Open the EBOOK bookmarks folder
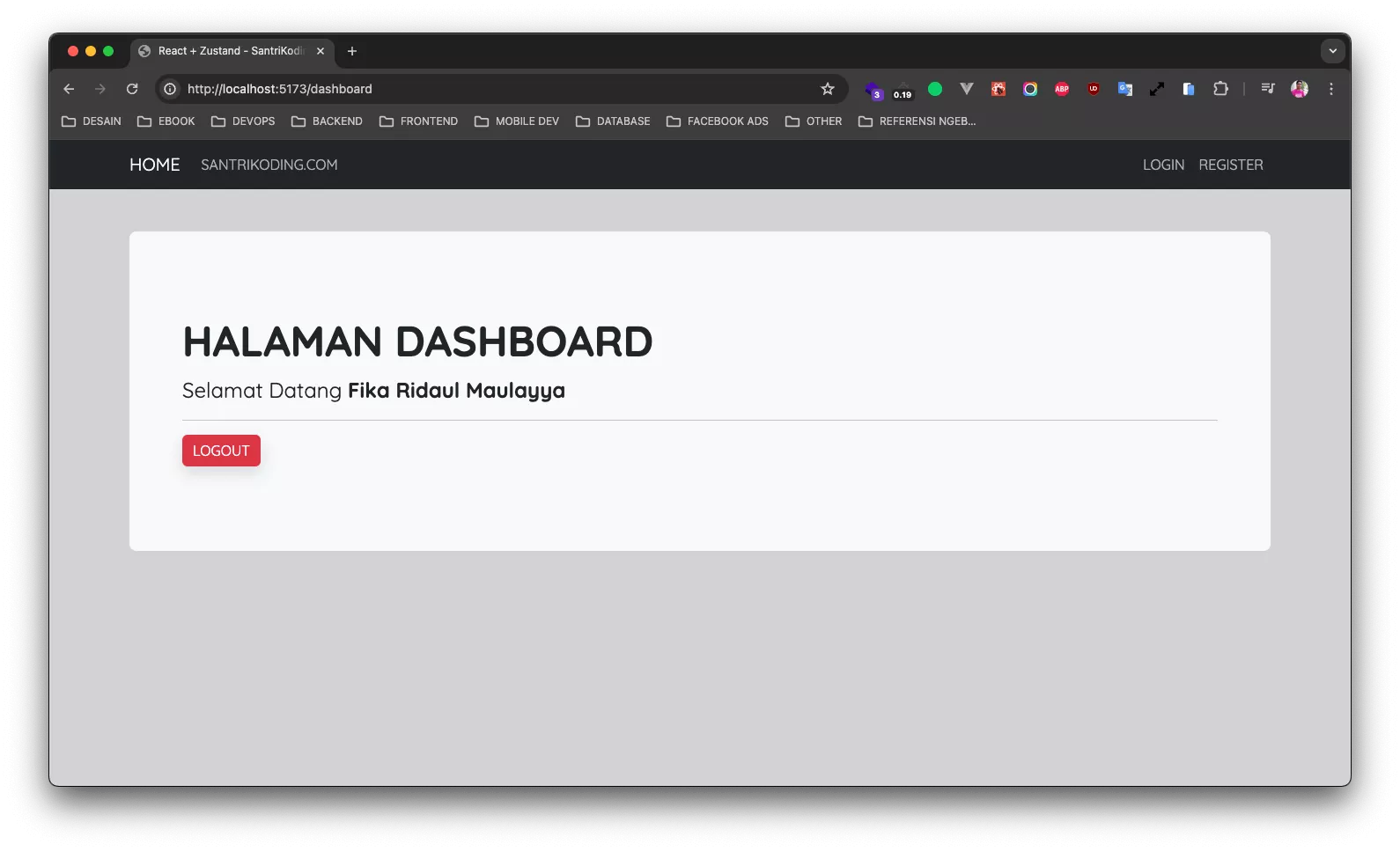The width and height of the screenshot is (1400, 851). tap(166, 121)
